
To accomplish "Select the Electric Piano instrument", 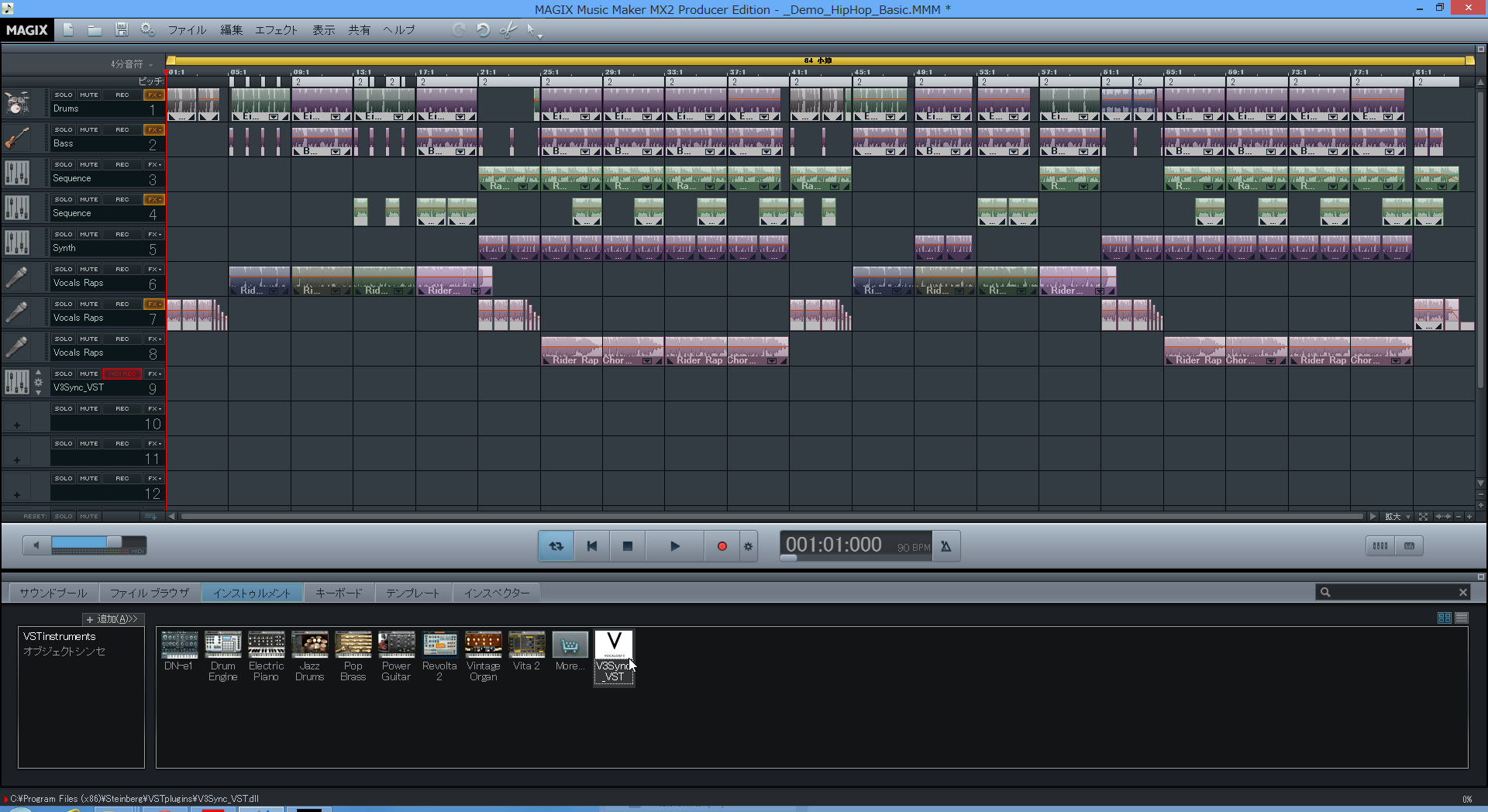I will [x=266, y=656].
